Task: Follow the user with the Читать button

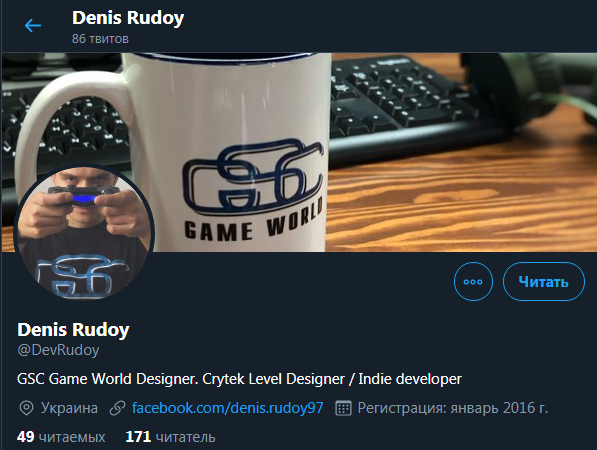Action: click(544, 282)
